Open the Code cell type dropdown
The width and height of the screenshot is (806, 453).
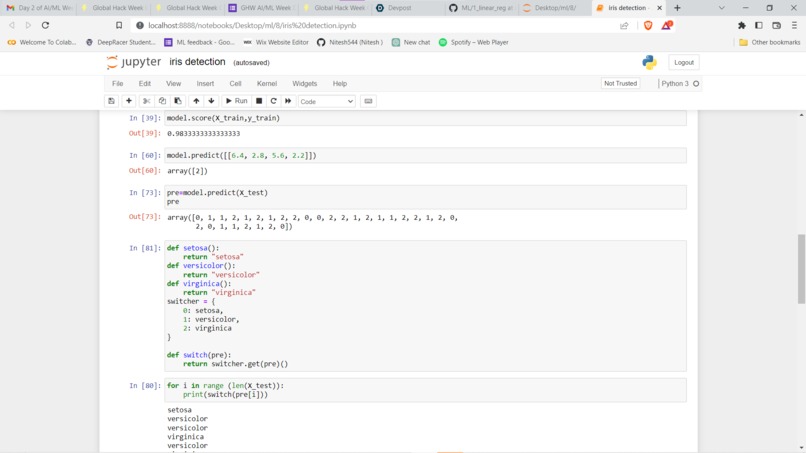(327, 102)
